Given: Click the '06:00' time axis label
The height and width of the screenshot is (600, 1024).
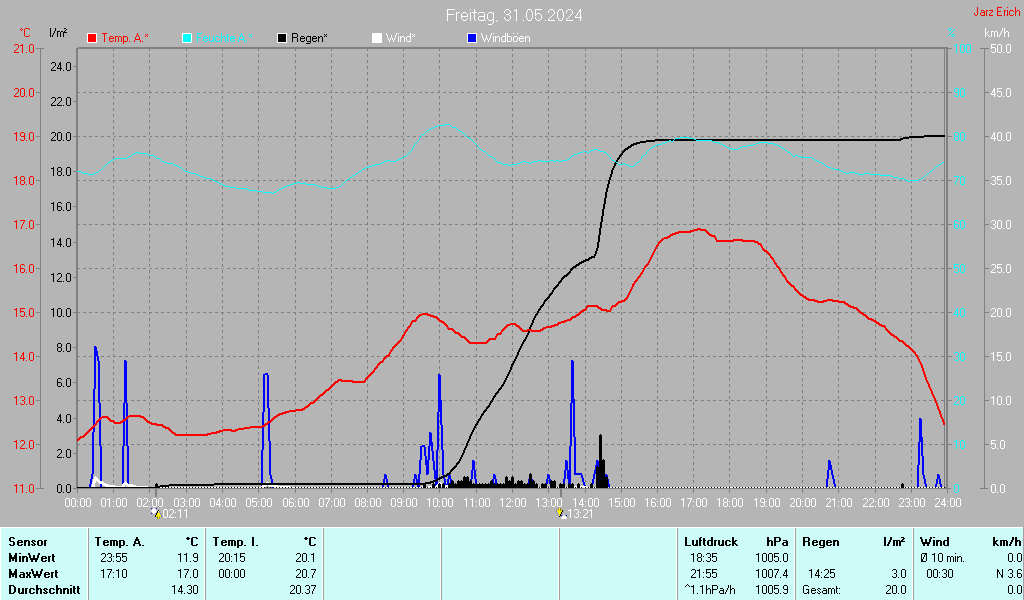Looking at the screenshot, I should [x=296, y=503].
